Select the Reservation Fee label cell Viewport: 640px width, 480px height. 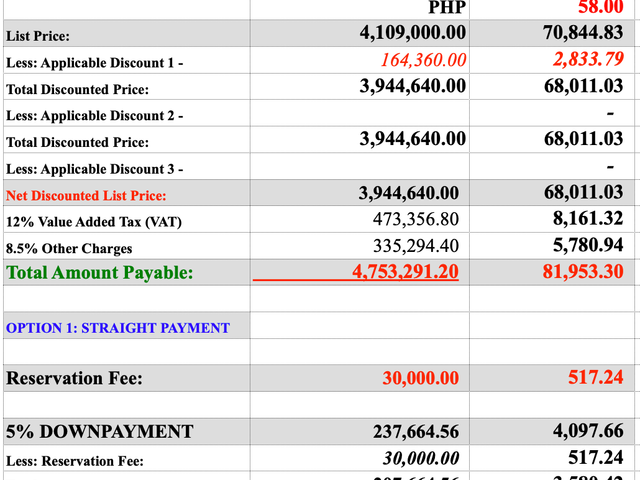[127, 378]
